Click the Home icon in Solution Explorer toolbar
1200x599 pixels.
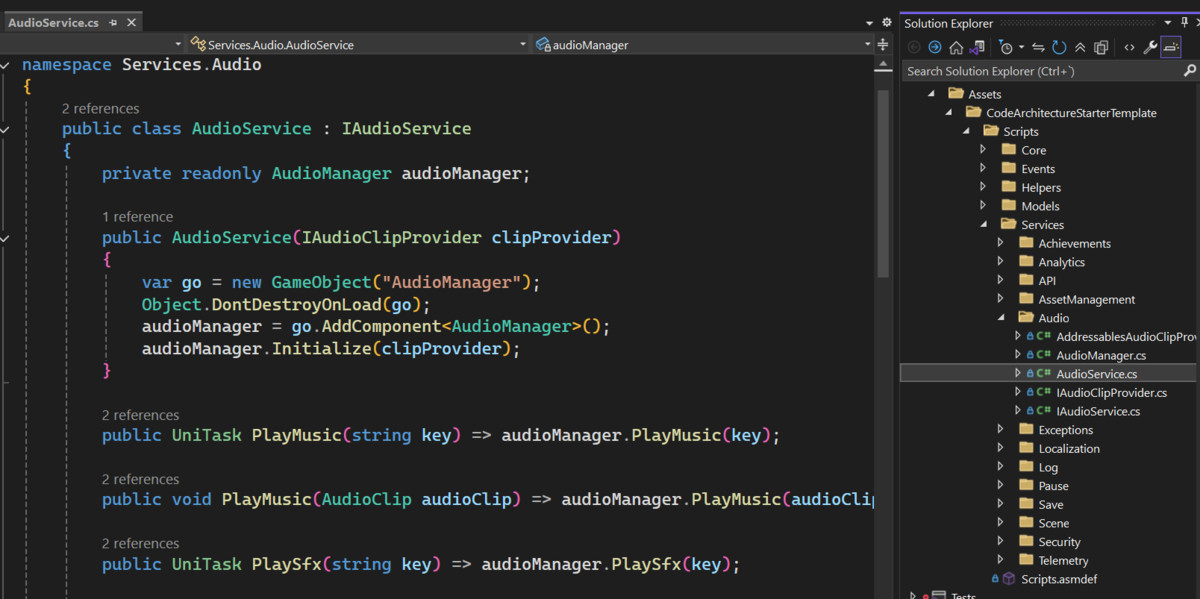tap(956, 46)
